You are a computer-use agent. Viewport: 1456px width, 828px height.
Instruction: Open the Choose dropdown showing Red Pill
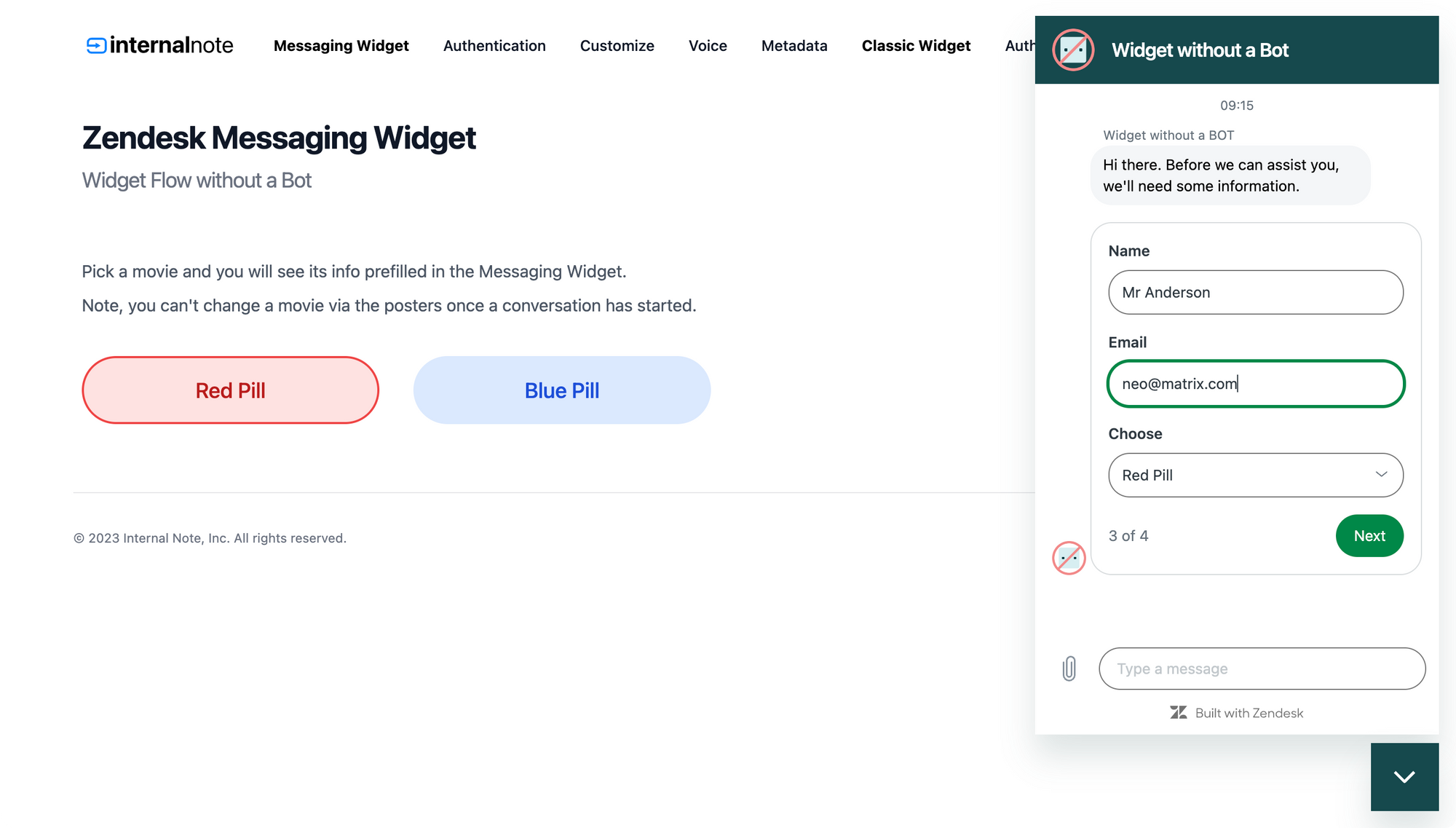tap(1256, 475)
